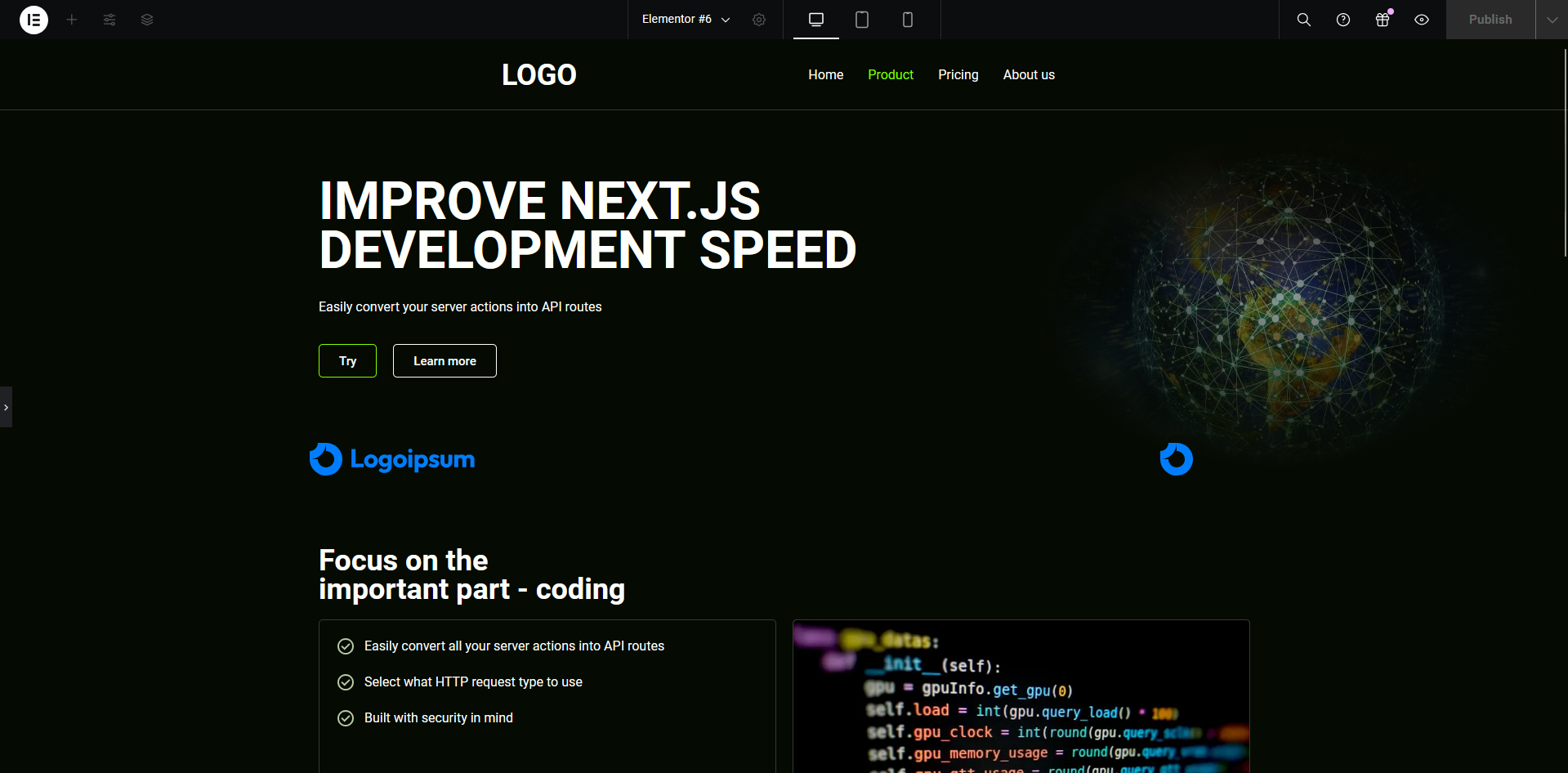The width and height of the screenshot is (1568, 773).
Task: Switch to Desktop responsive view
Action: click(x=816, y=20)
